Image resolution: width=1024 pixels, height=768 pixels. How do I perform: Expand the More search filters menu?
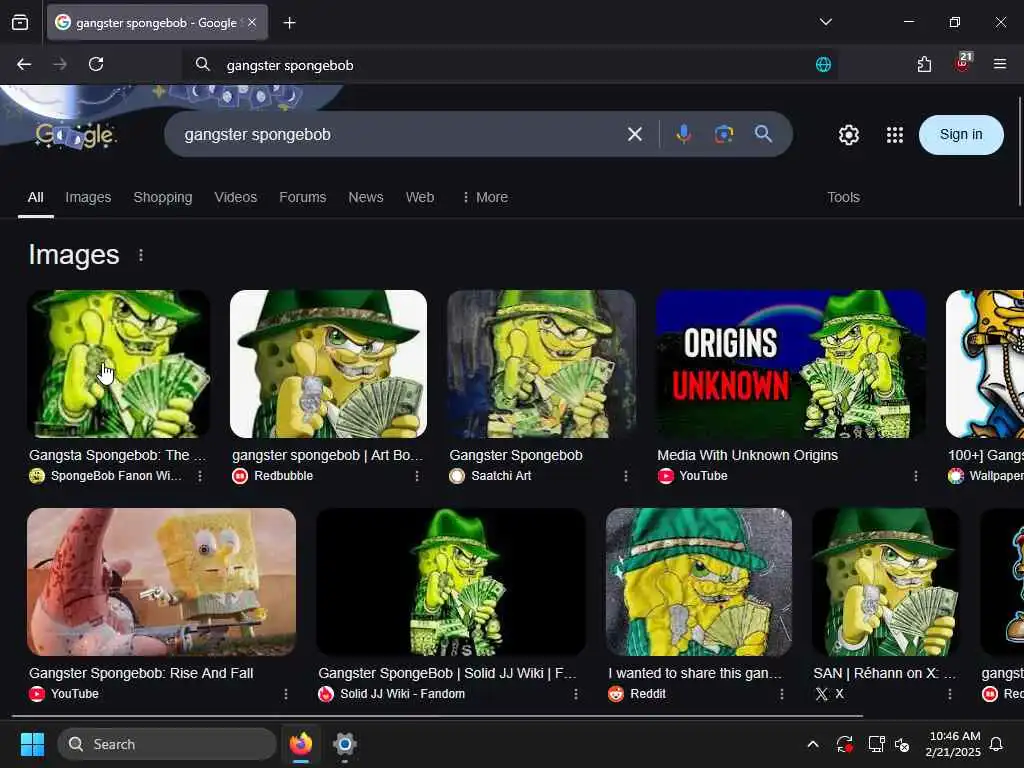485,197
